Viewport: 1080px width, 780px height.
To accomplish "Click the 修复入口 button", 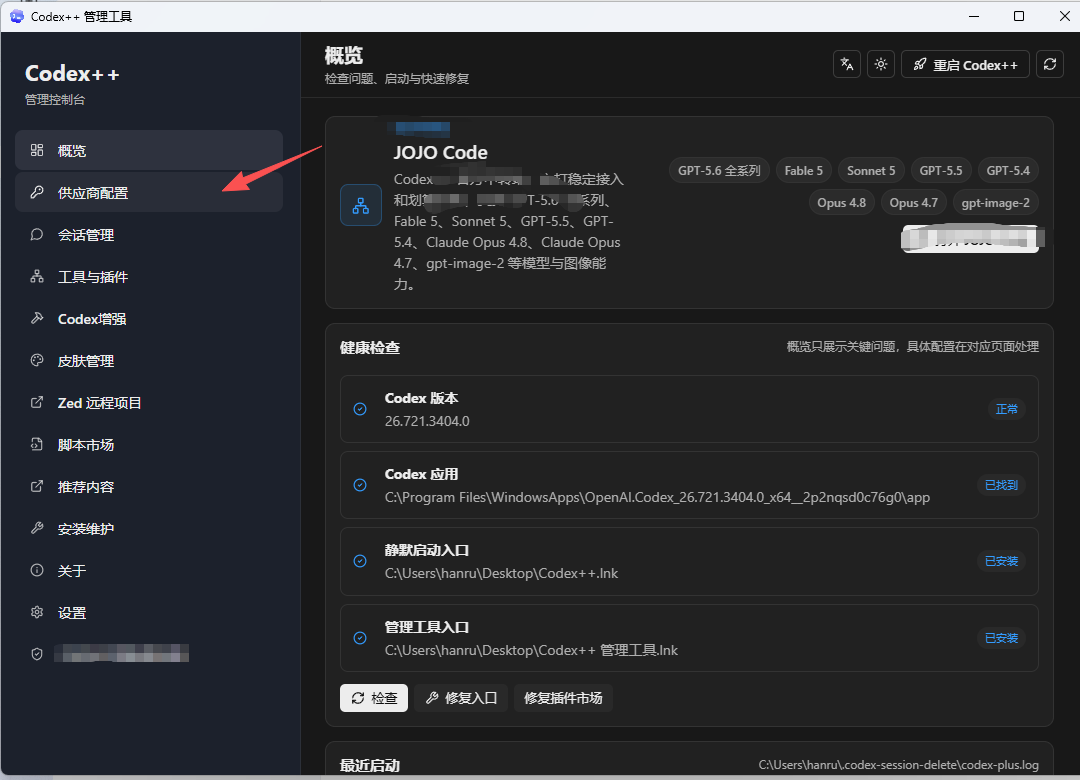I will (x=461, y=698).
